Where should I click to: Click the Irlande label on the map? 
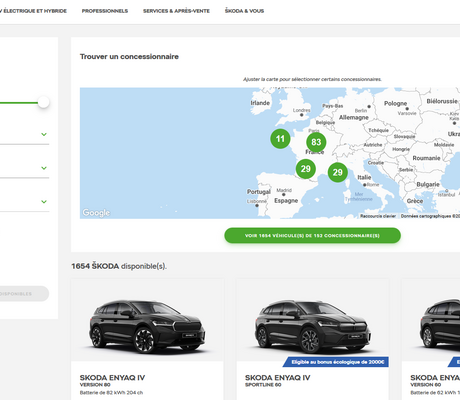(x=260, y=103)
